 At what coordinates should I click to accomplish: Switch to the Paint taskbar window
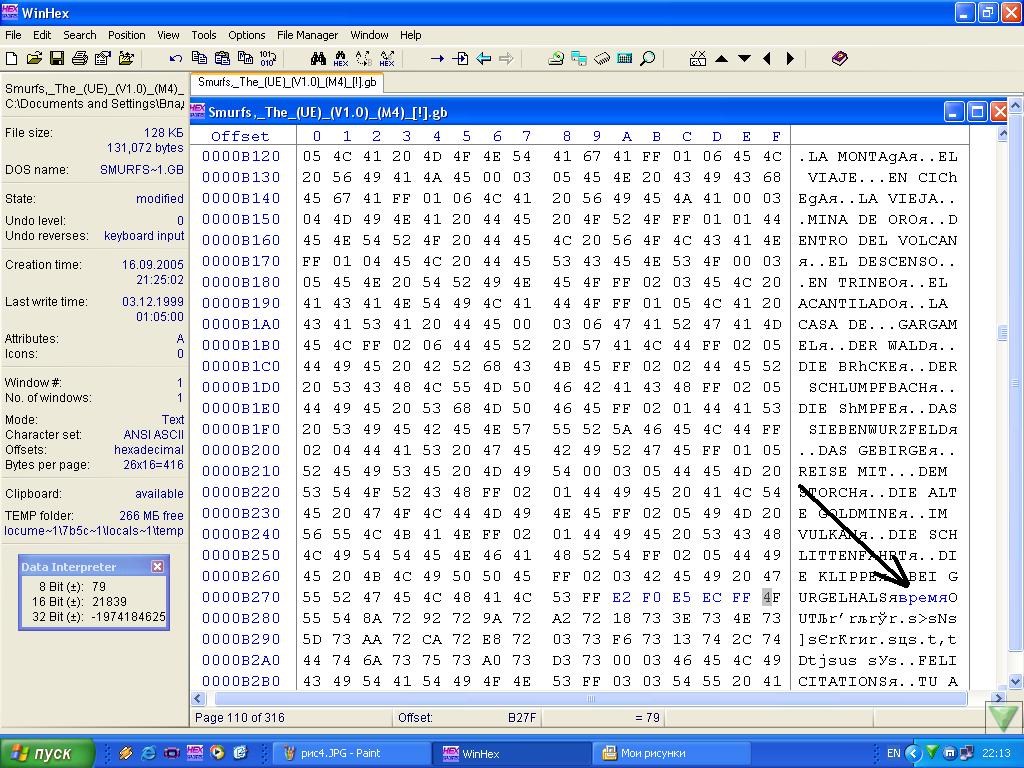coord(349,753)
